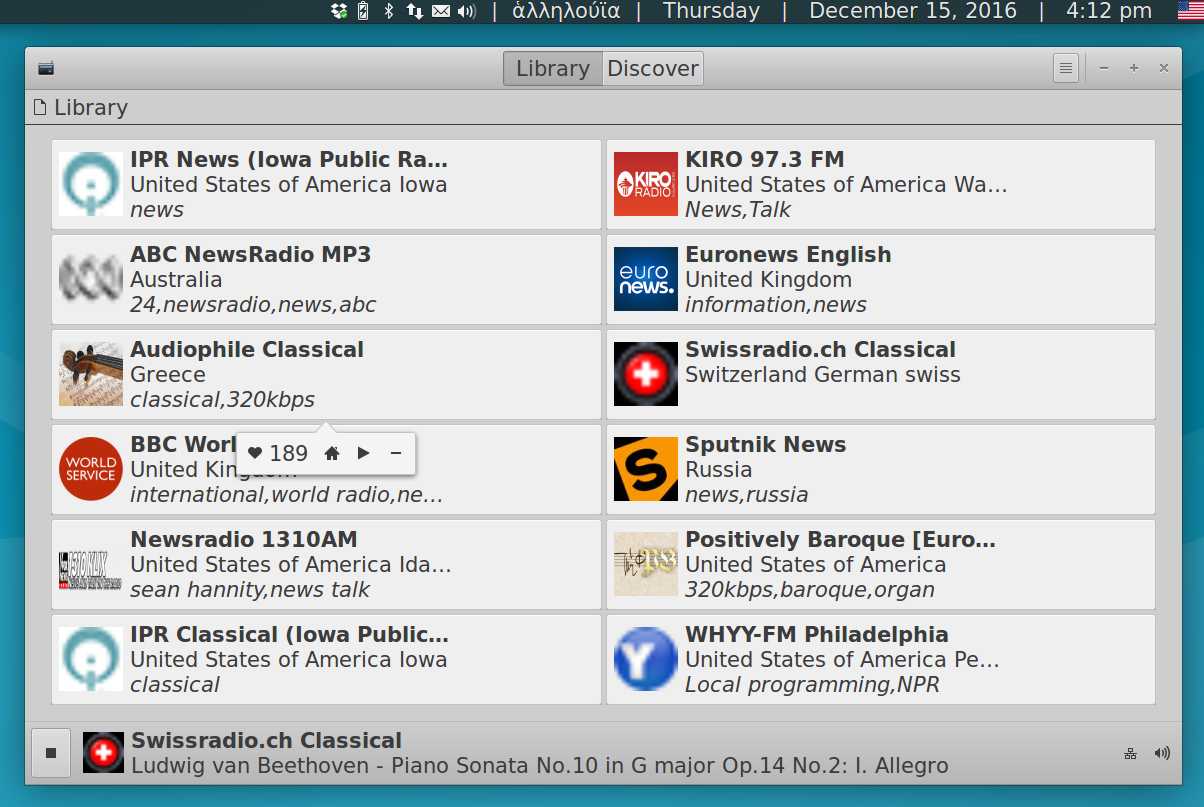Open the hamburger menu button
This screenshot has width=1204, height=807.
(1066, 68)
